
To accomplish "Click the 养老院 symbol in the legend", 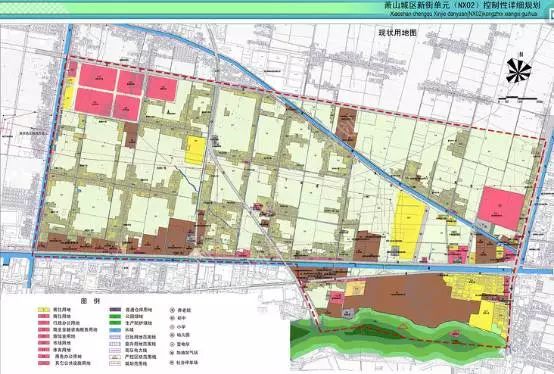I will tap(172, 310).
